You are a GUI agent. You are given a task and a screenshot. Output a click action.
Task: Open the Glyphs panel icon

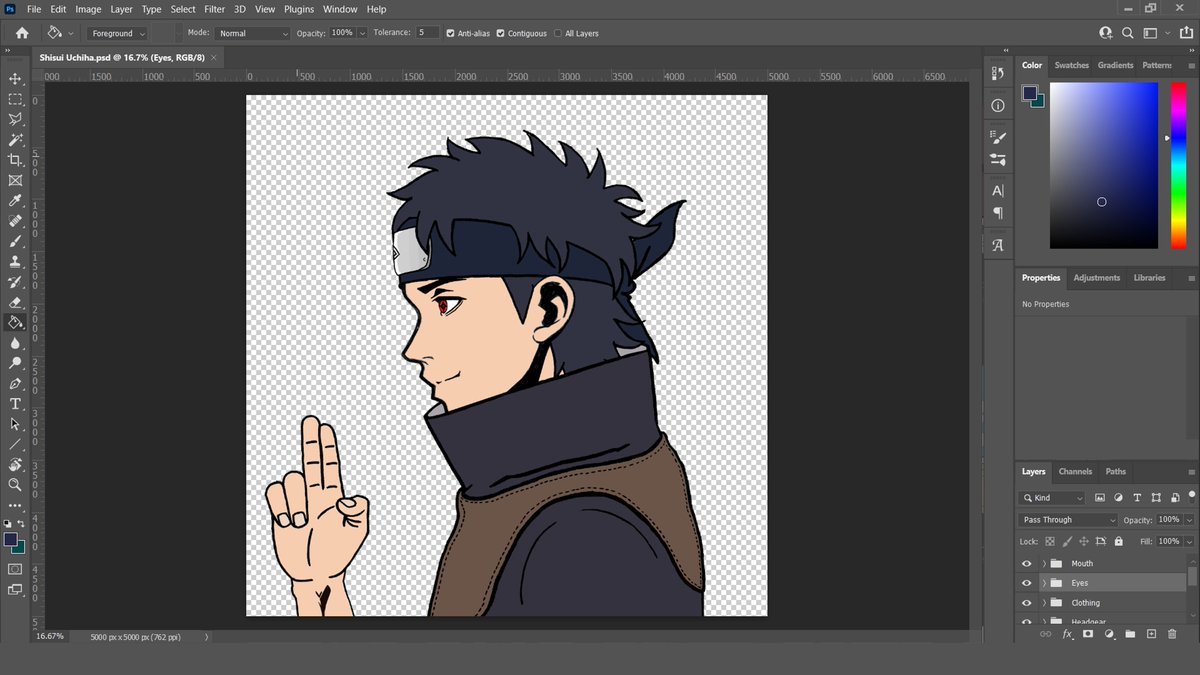coord(997,245)
